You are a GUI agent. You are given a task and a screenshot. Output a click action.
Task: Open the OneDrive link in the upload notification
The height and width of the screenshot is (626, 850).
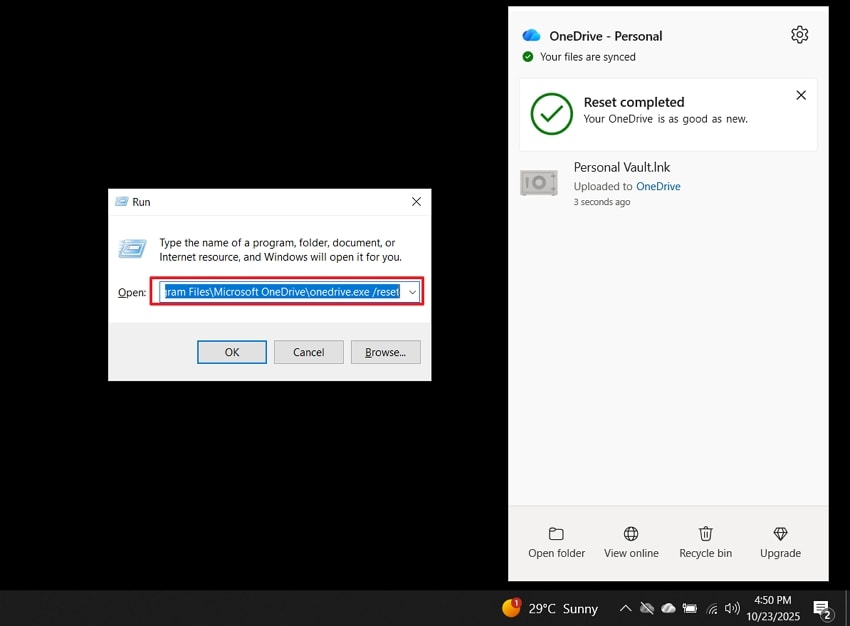pos(658,186)
